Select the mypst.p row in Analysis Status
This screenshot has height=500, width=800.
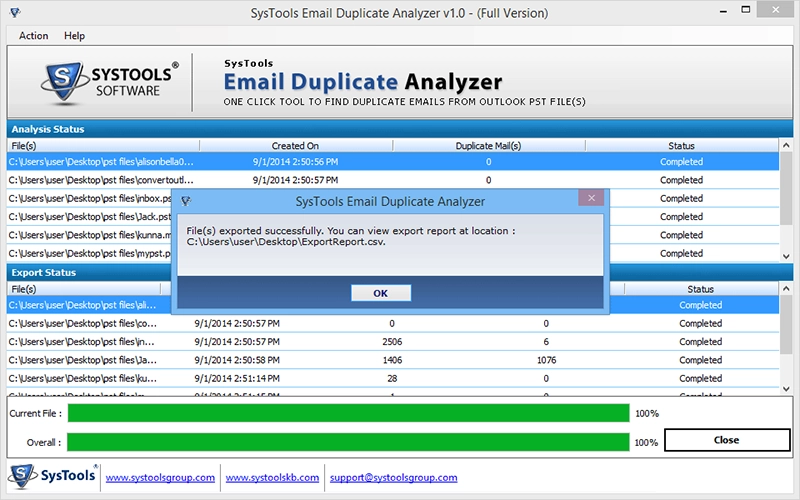click(x=89, y=254)
